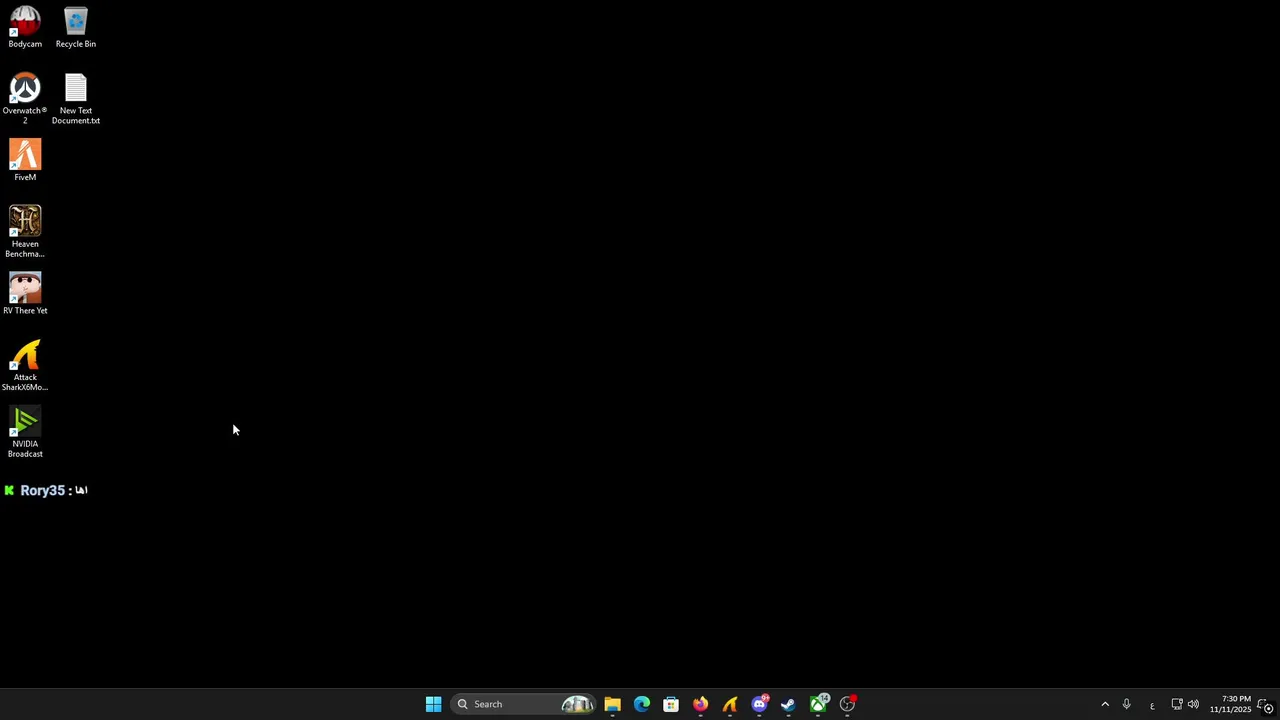The image size is (1280, 720).
Task: Open the clock and date calendar
Action: click(1230, 704)
